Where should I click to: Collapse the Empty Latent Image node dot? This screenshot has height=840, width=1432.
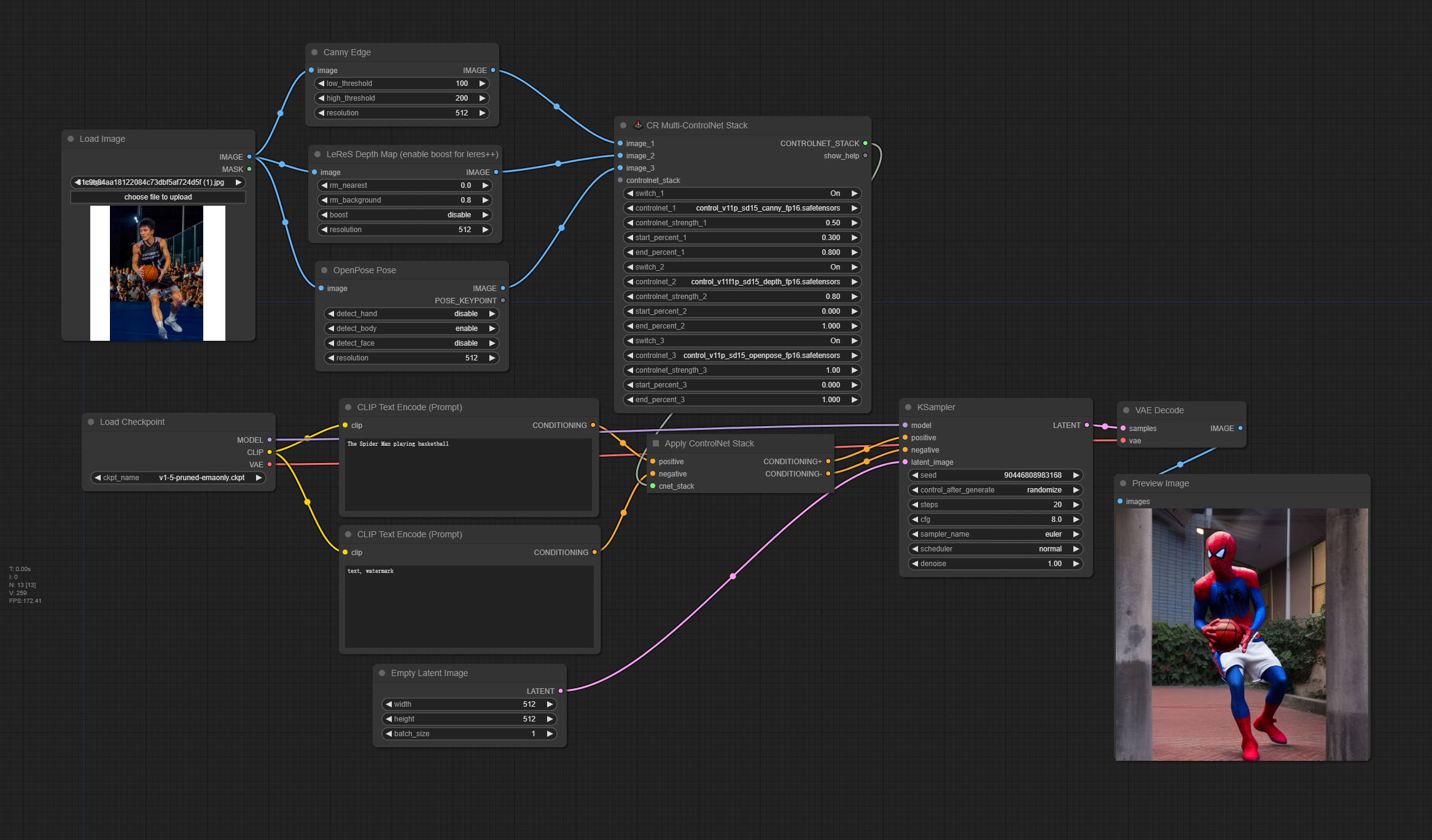382,673
